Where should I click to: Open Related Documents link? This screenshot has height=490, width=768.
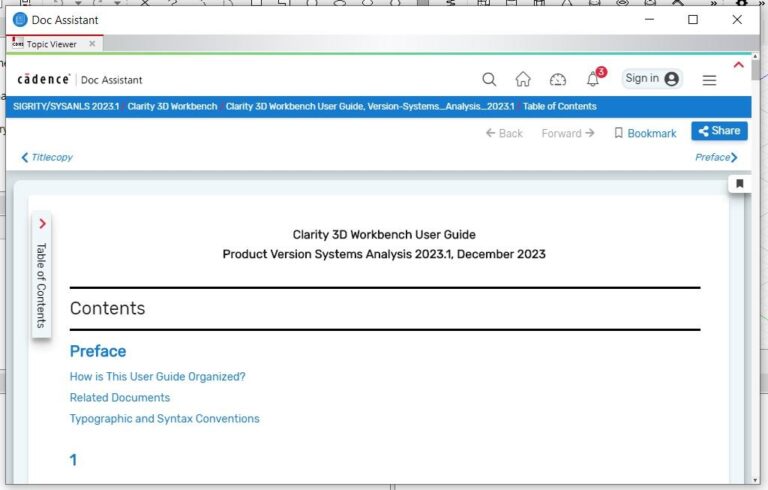120,397
